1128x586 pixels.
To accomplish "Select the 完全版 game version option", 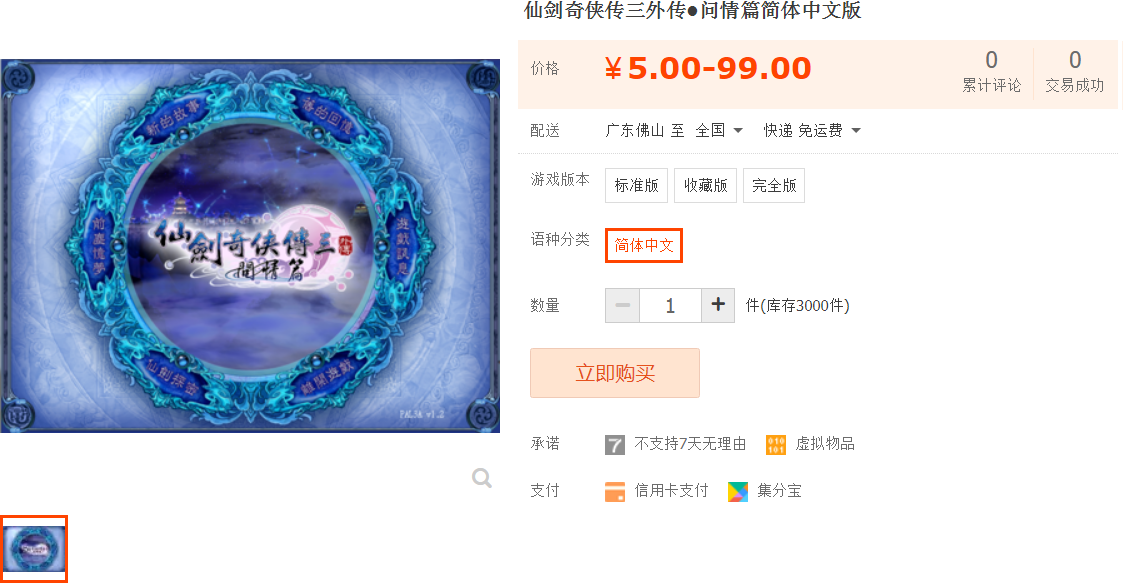I will tap(774, 186).
